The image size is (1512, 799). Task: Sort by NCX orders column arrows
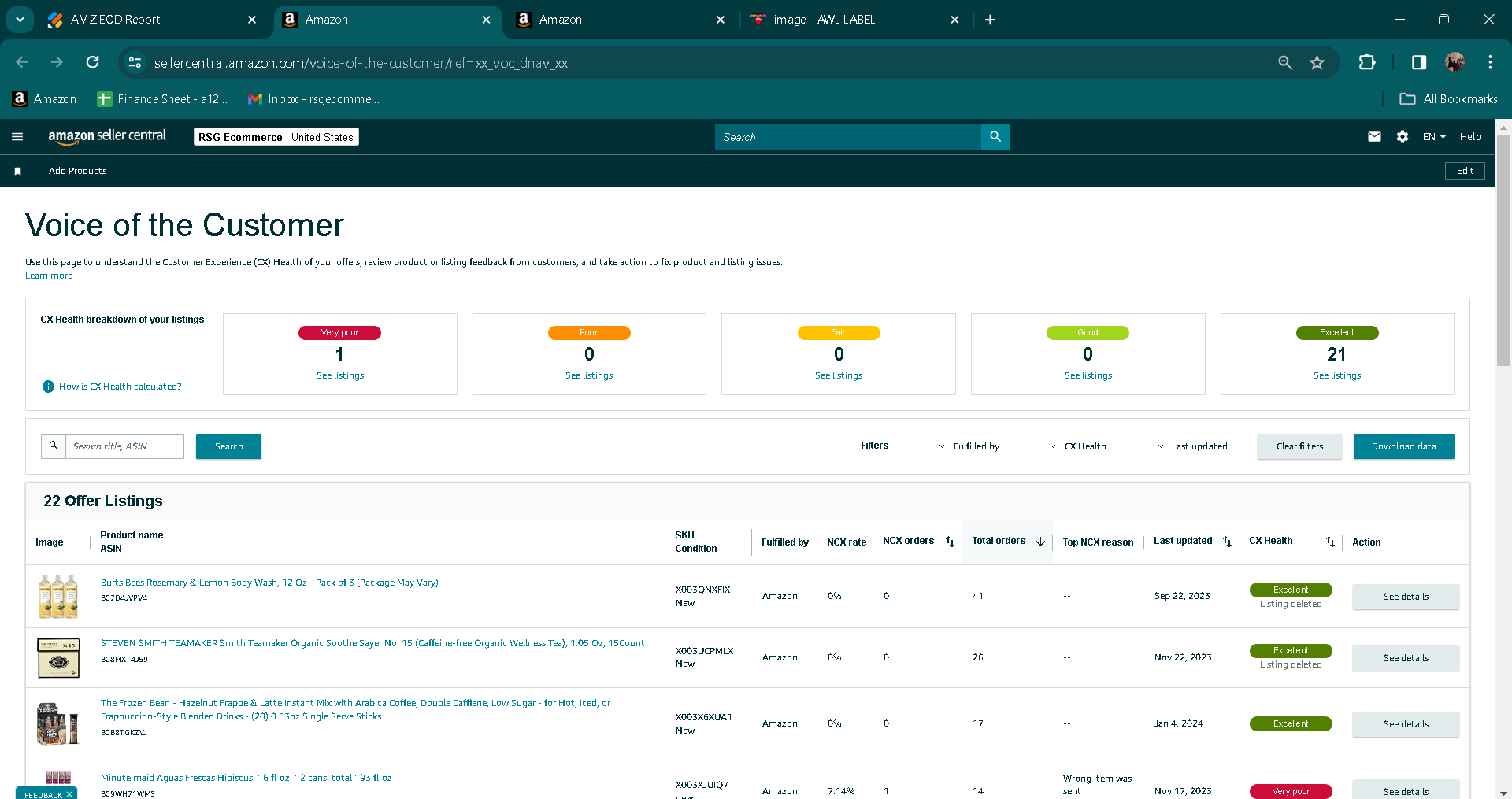point(950,542)
